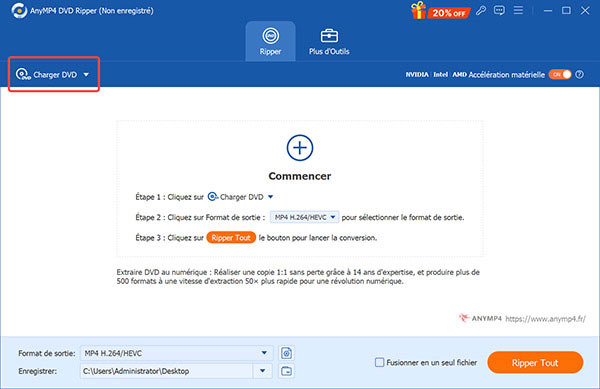Switch to the Ripper tab
Viewport: 600px width, 389px height.
tap(270, 41)
